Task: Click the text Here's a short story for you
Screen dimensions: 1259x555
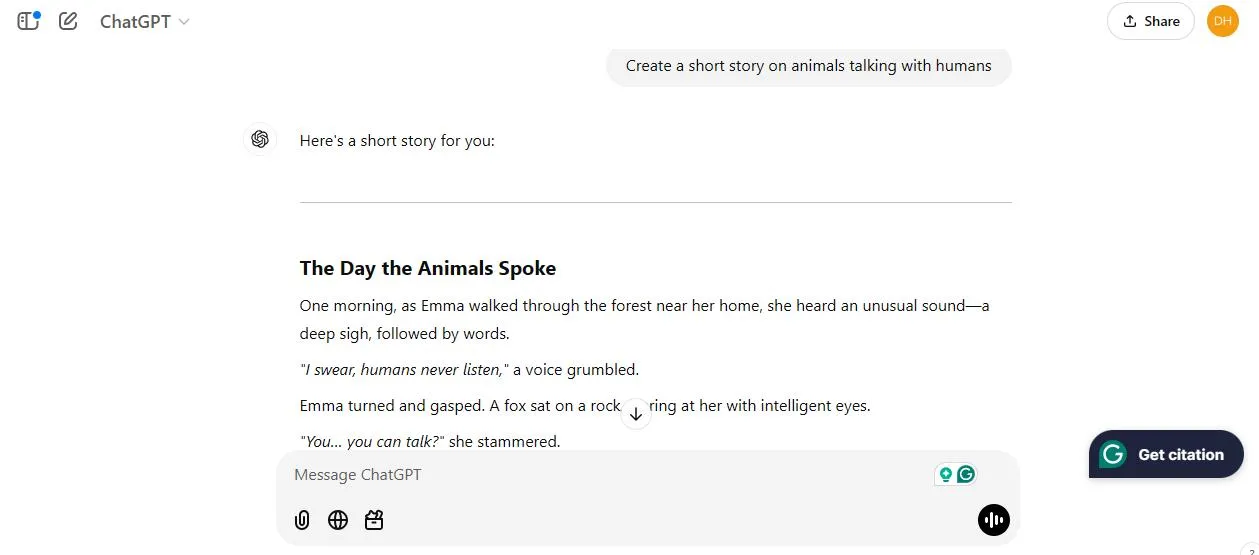Action: click(397, 141)
